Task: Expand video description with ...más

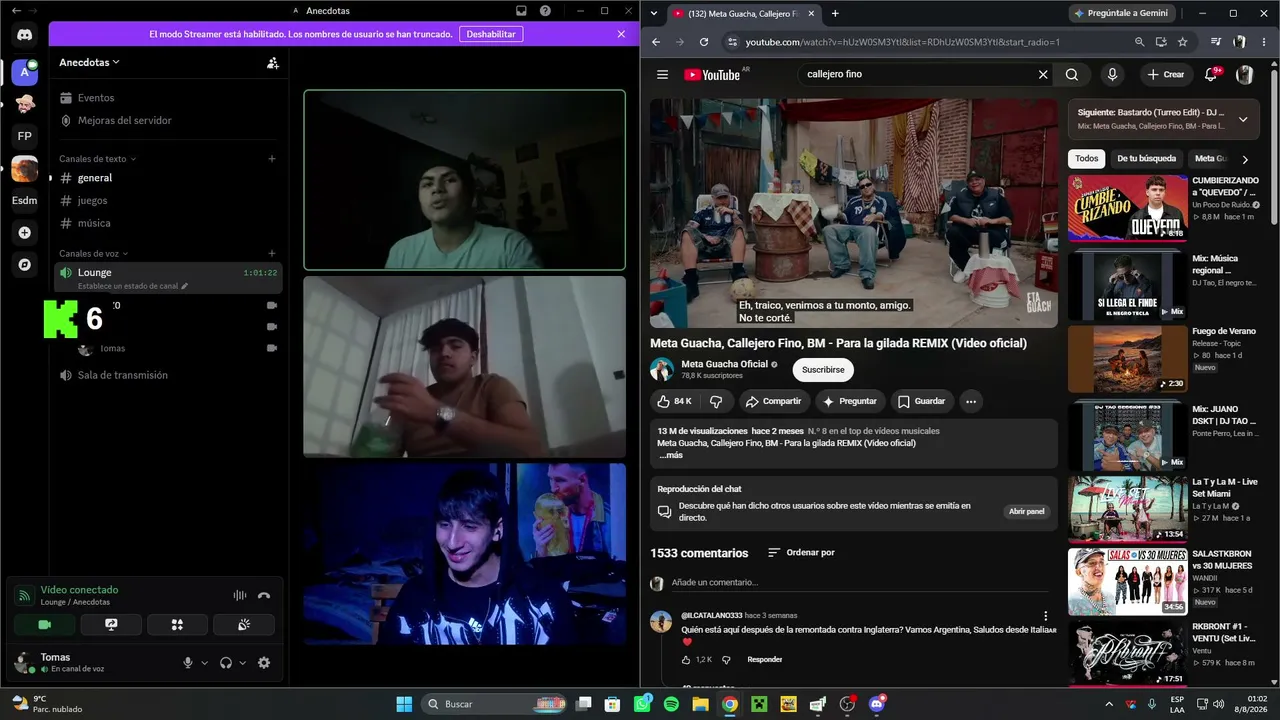Action: click(x=671, y=455)
